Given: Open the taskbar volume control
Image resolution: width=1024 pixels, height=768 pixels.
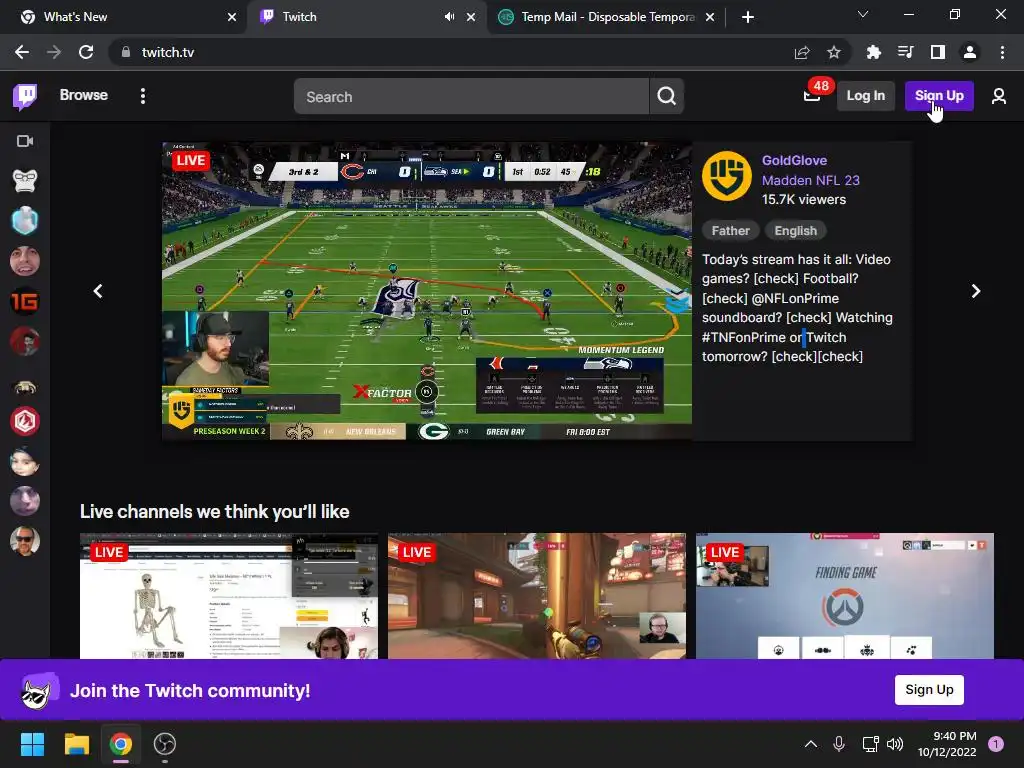Looking at the screenshot, I should [x=895, y=744].
